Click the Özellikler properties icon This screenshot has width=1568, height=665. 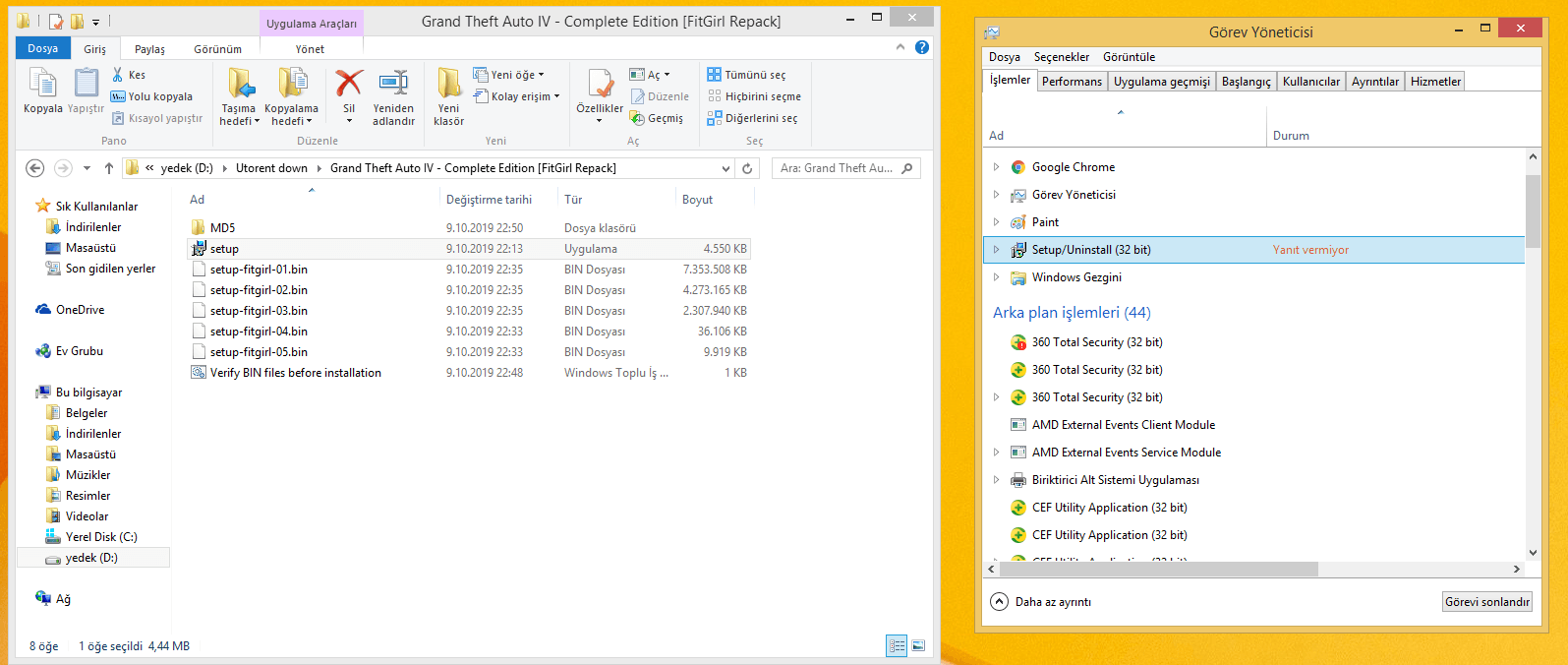point(600,83)
